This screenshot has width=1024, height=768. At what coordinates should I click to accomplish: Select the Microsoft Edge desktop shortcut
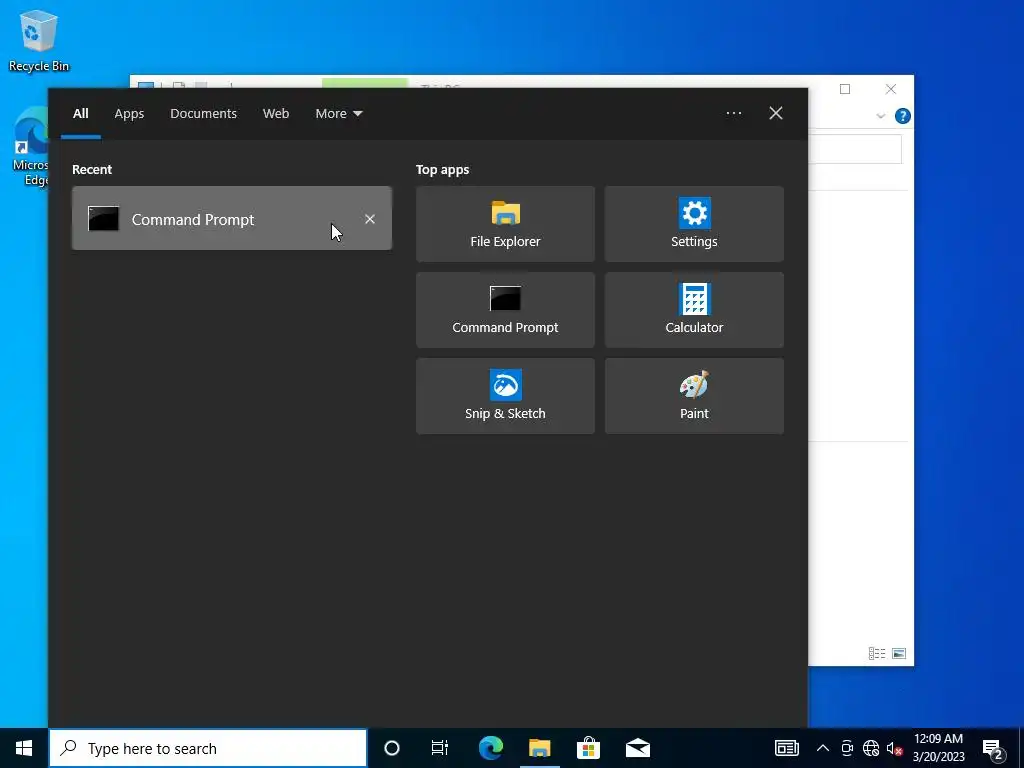point(30,147)
